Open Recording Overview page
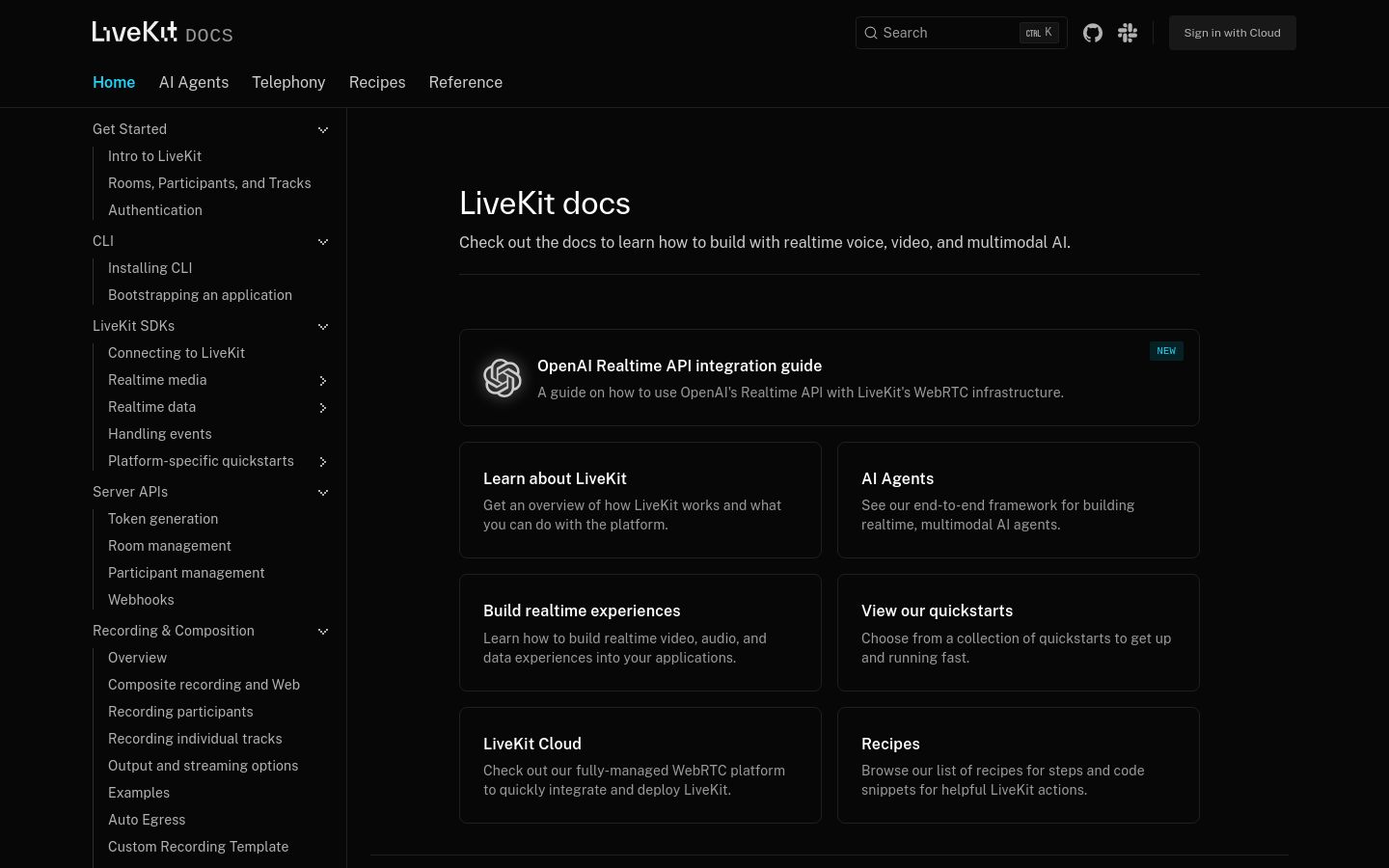The height and width of the screenshot is (868, 1389). click(137, 658)
